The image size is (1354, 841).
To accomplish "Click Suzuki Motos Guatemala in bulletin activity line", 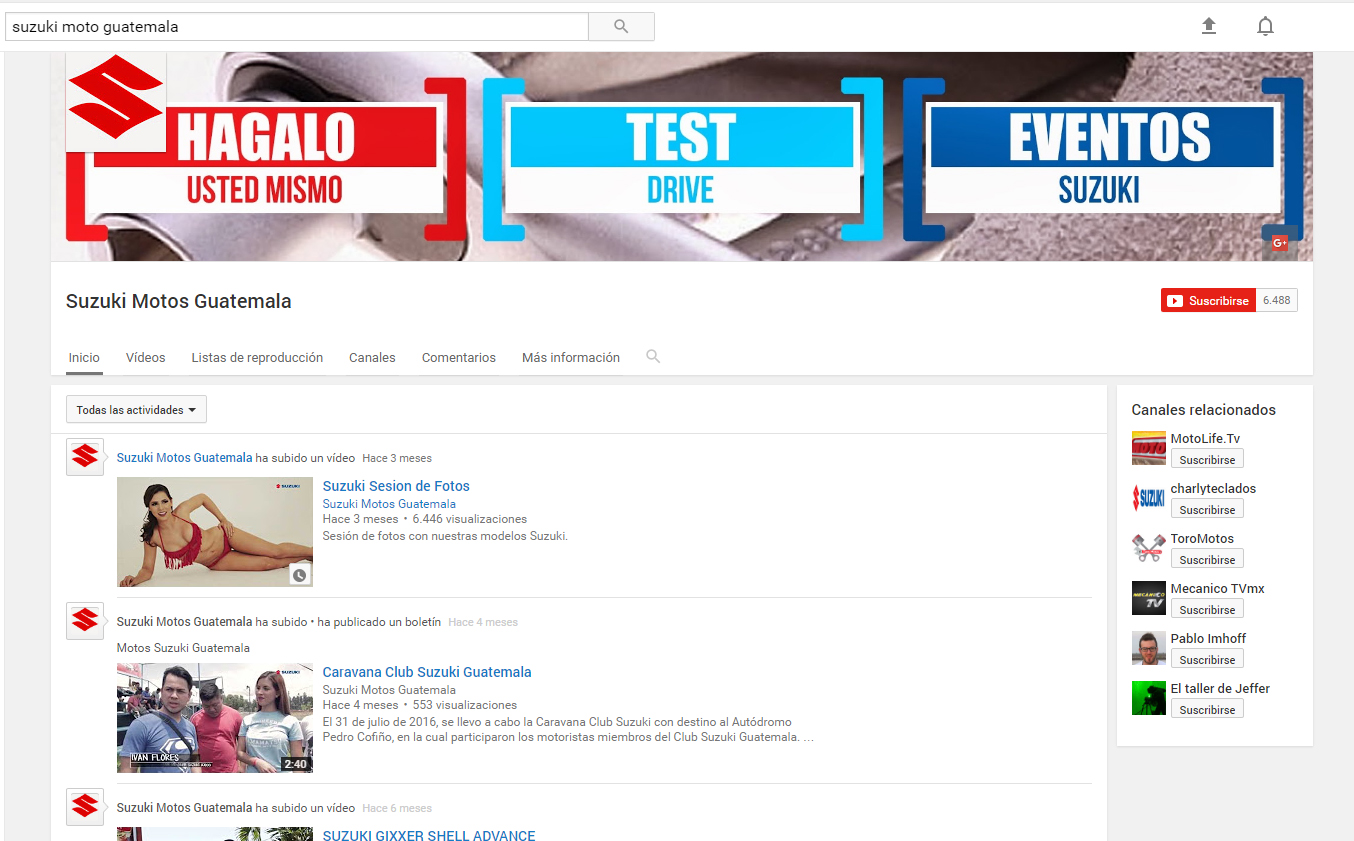I will (184, 622).
